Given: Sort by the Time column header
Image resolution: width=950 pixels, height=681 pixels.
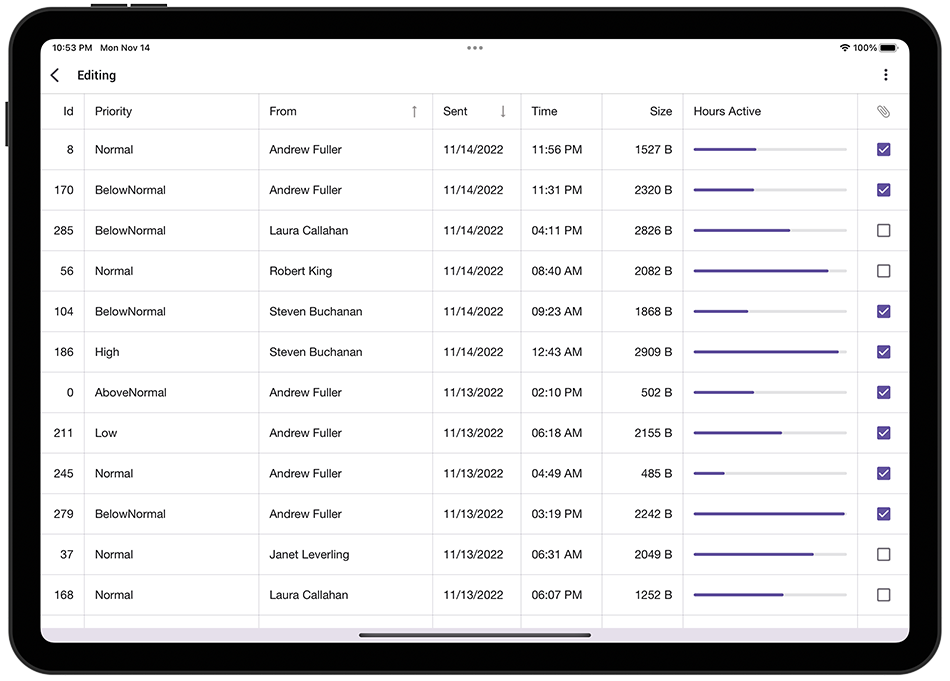Looking at the screenshot, I should [543, 111].
